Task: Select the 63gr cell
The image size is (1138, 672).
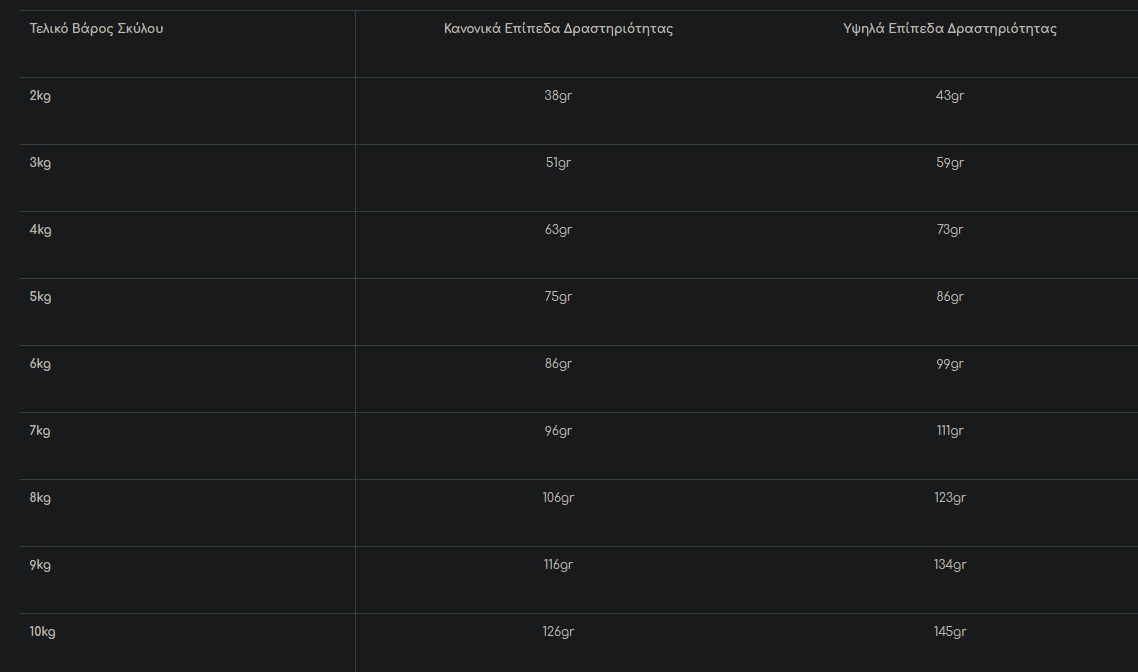Action: (558, 230)
